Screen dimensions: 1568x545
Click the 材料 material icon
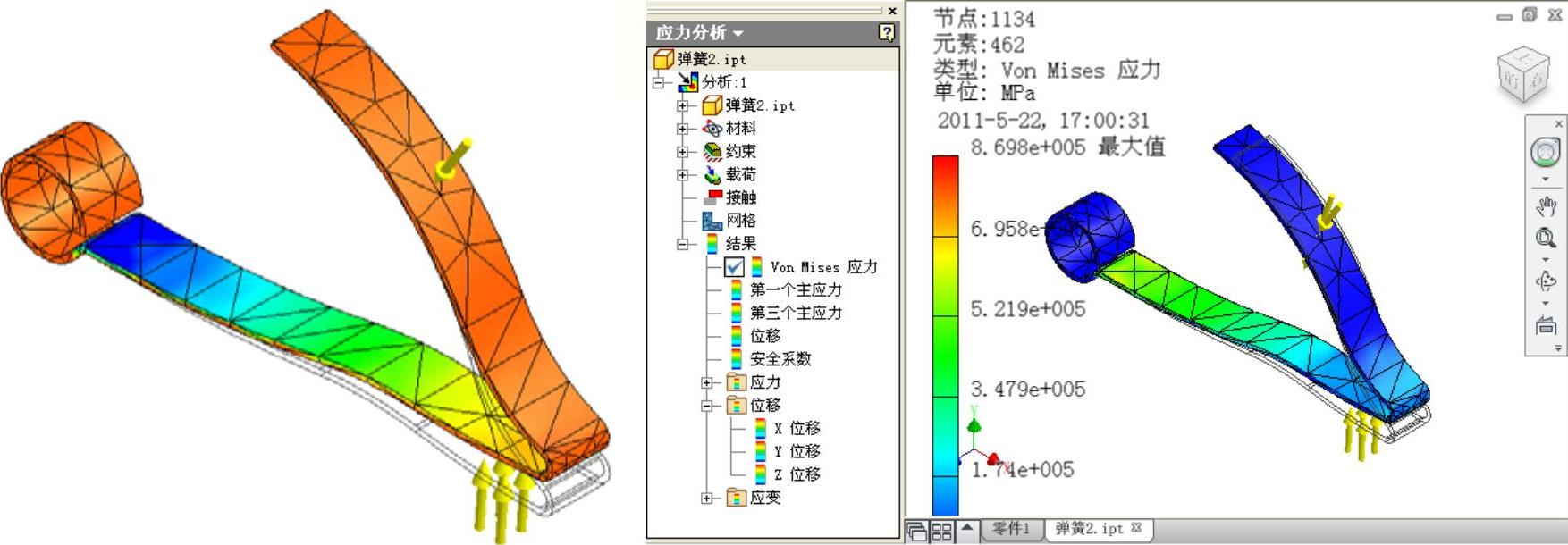(712, 129)
